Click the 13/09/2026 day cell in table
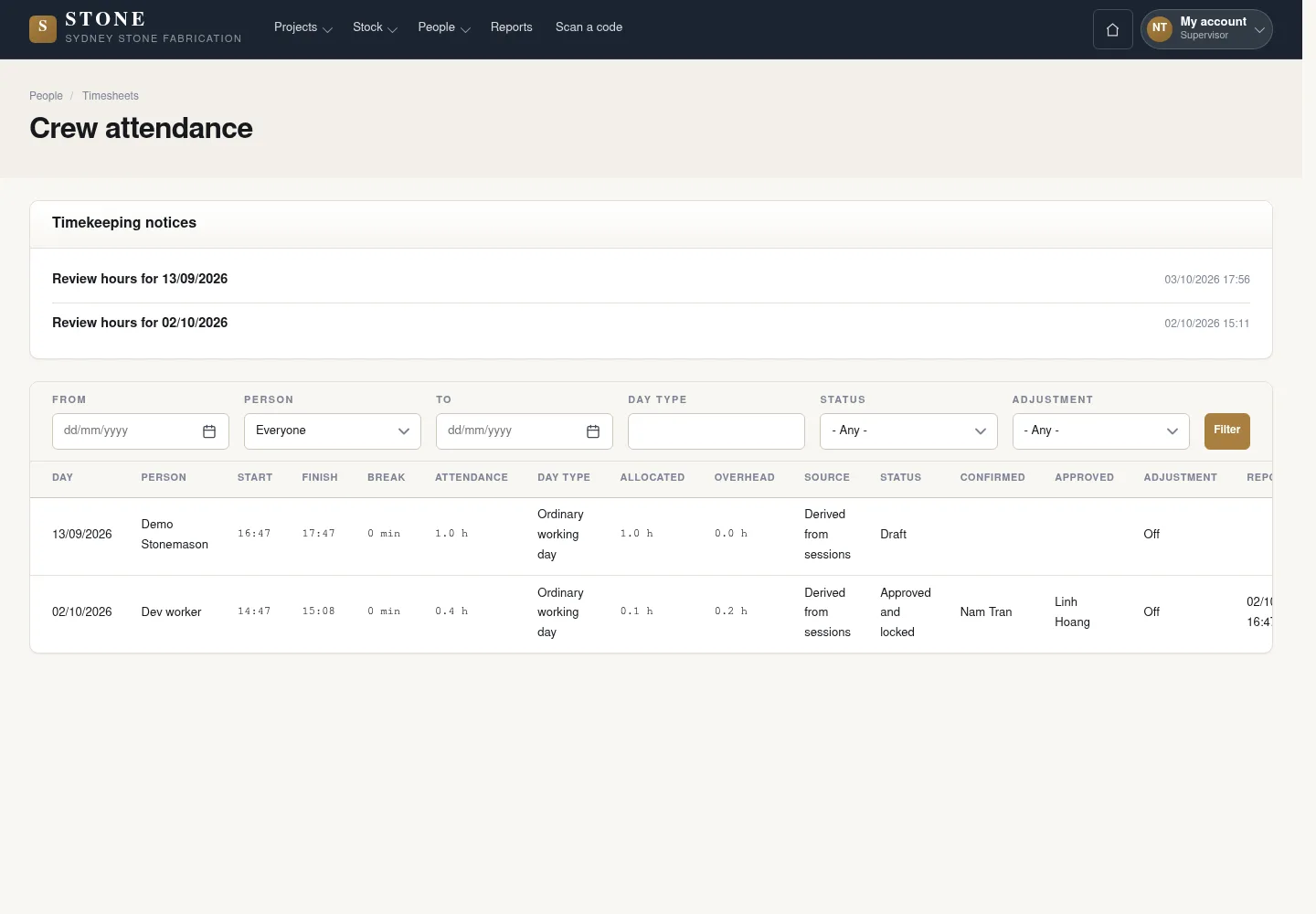Viewport: 1316px width, 914px height. (82, 535)
